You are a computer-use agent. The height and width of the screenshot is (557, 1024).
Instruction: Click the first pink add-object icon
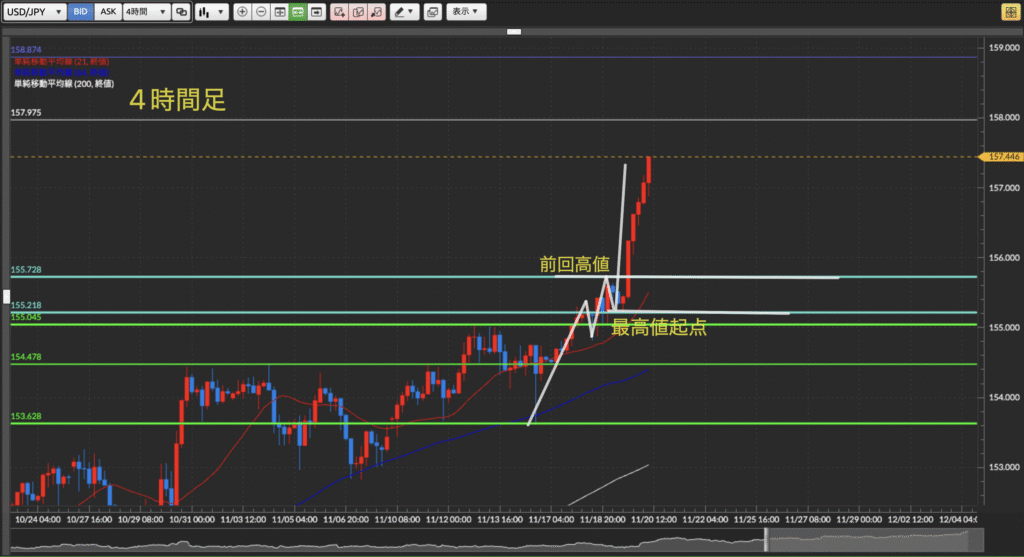pos(339,12)
